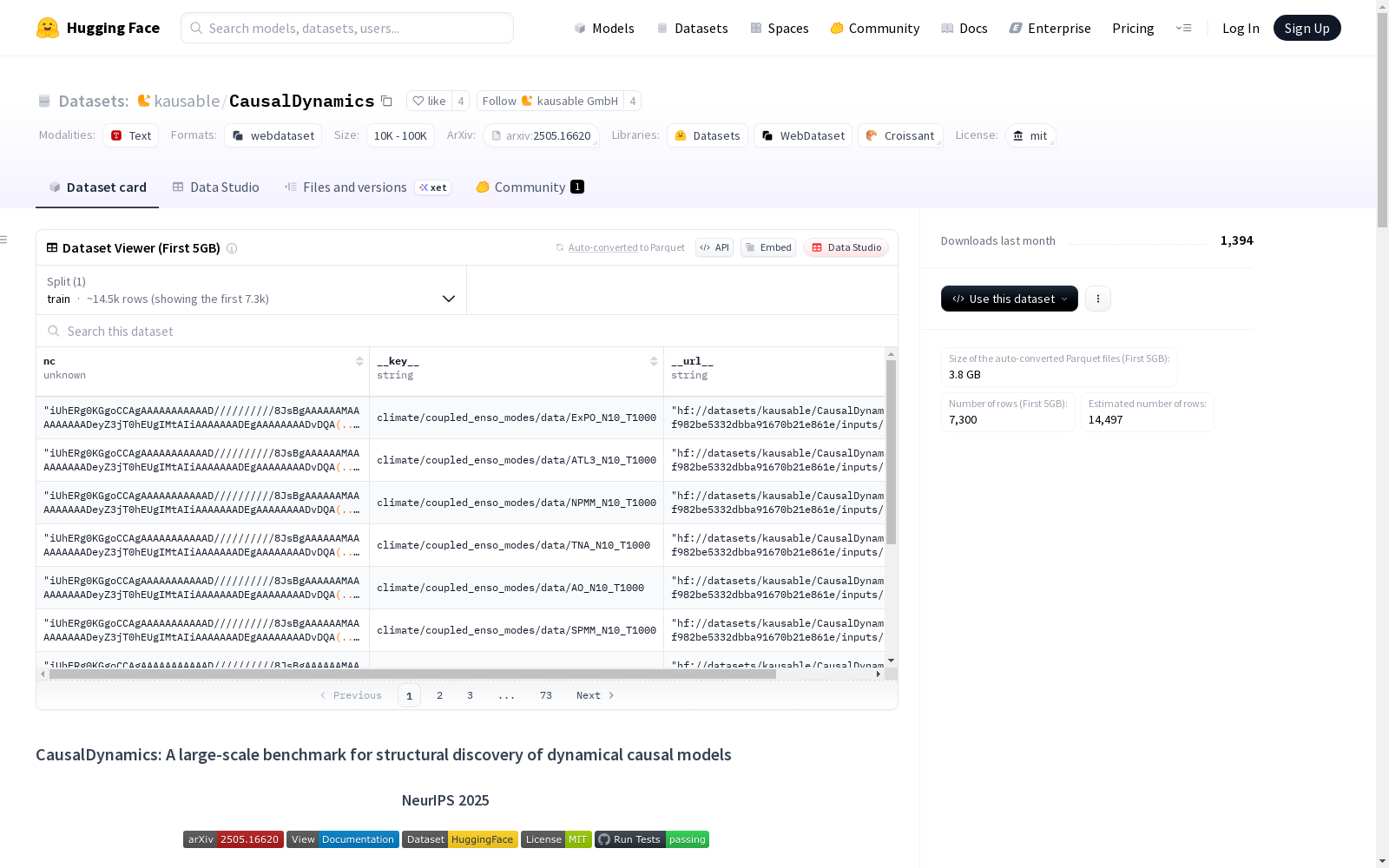Select the ATL3_N10_T1000 key cell

click(x=517, y=460)
